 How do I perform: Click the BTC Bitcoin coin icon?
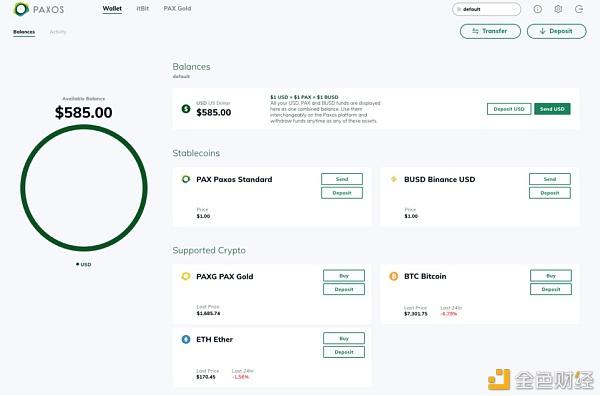(394, 276)
